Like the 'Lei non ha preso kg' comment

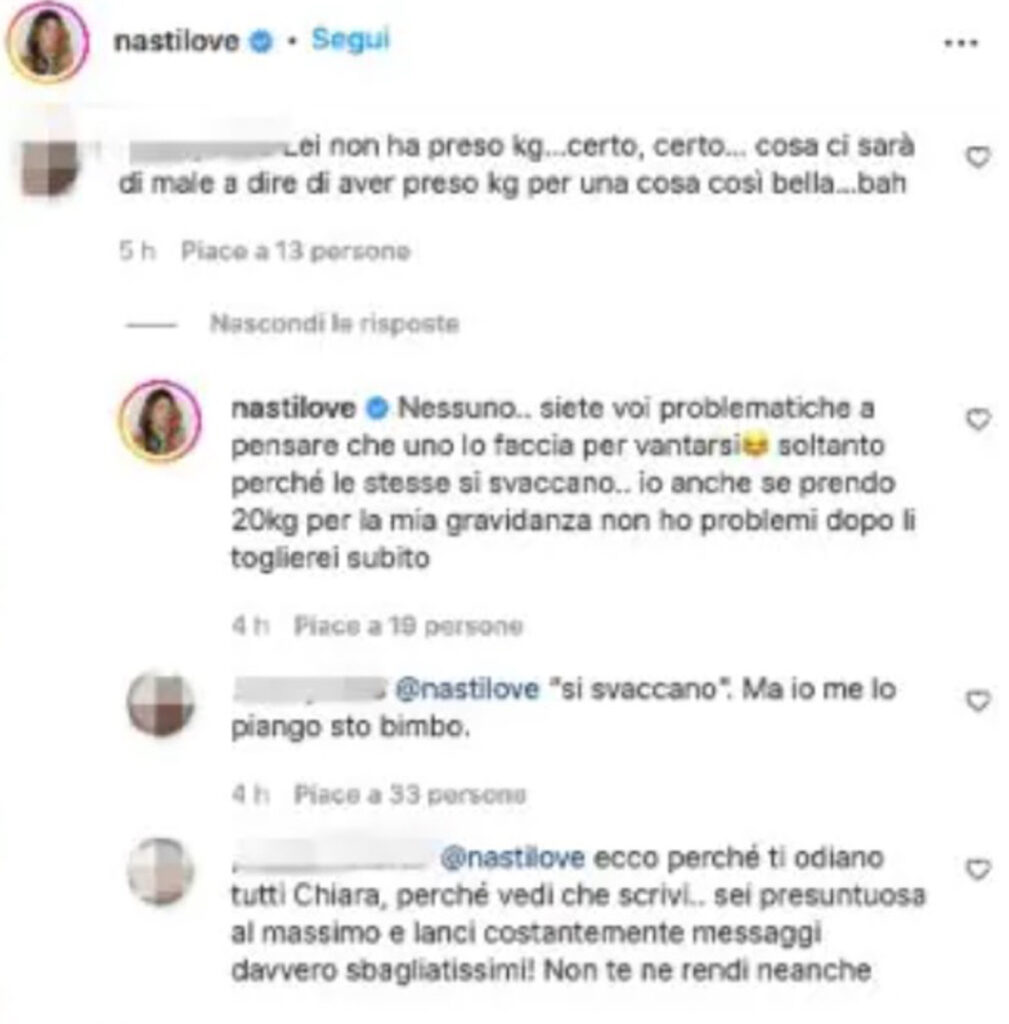click(x=978, y=157)
